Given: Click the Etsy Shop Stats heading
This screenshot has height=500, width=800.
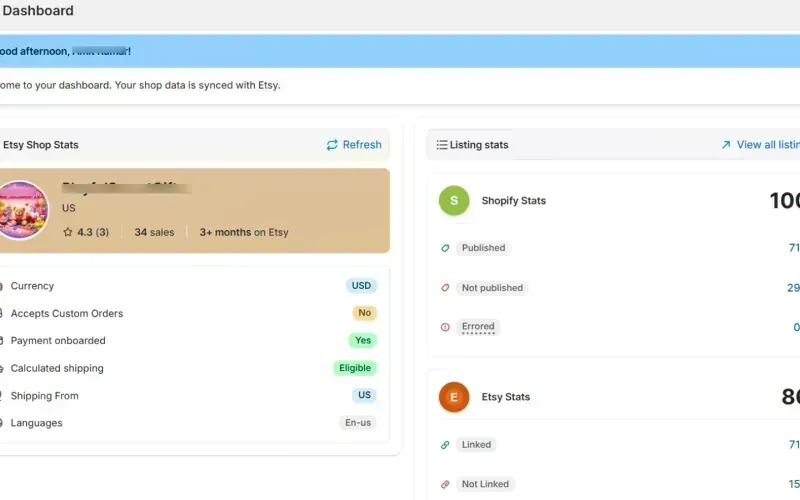Looking at the screenshot, I should 41,145.
